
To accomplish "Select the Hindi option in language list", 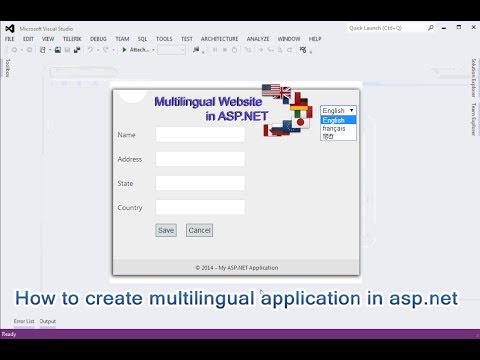I will pos(338,136).
